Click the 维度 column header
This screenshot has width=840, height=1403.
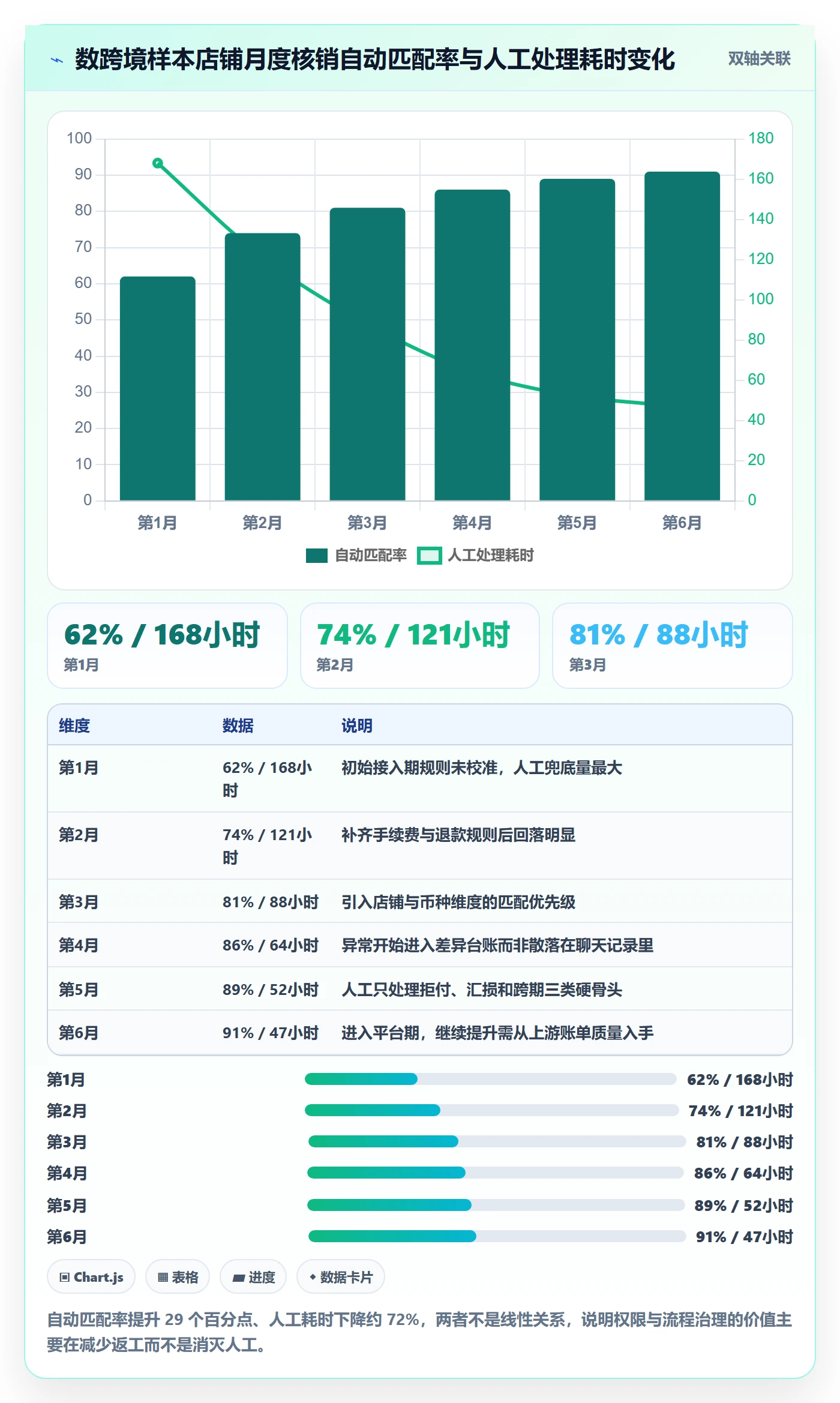[74, 726]
